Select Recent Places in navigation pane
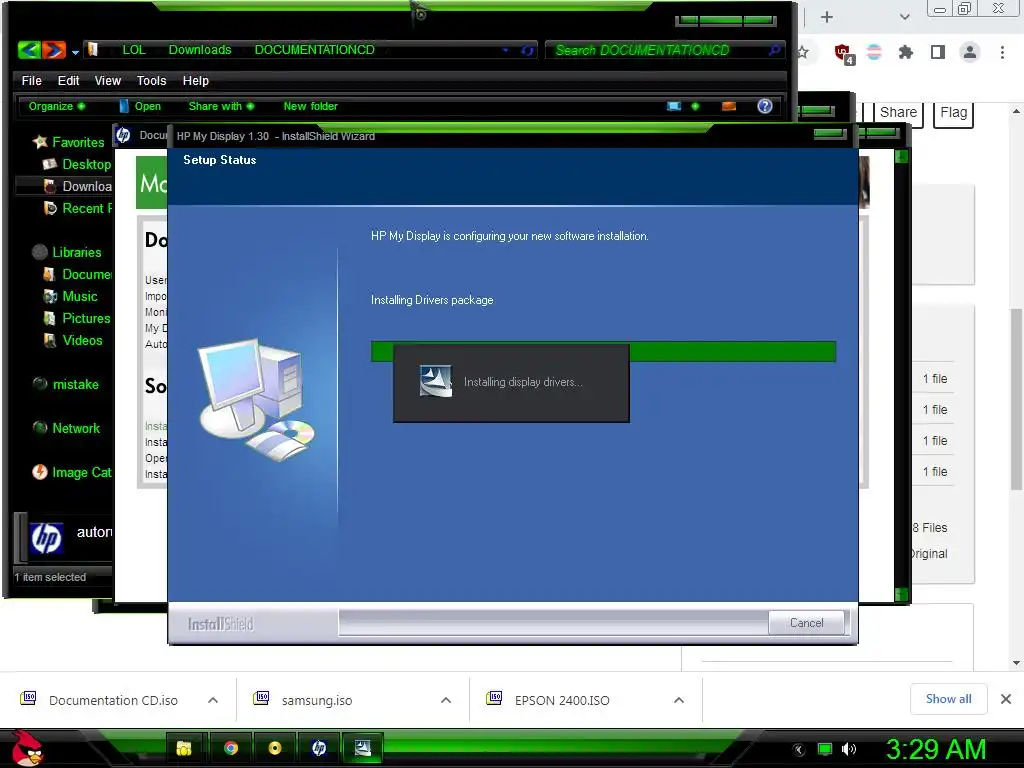This screenshot has width=1024, height=768. click(77, 208)
